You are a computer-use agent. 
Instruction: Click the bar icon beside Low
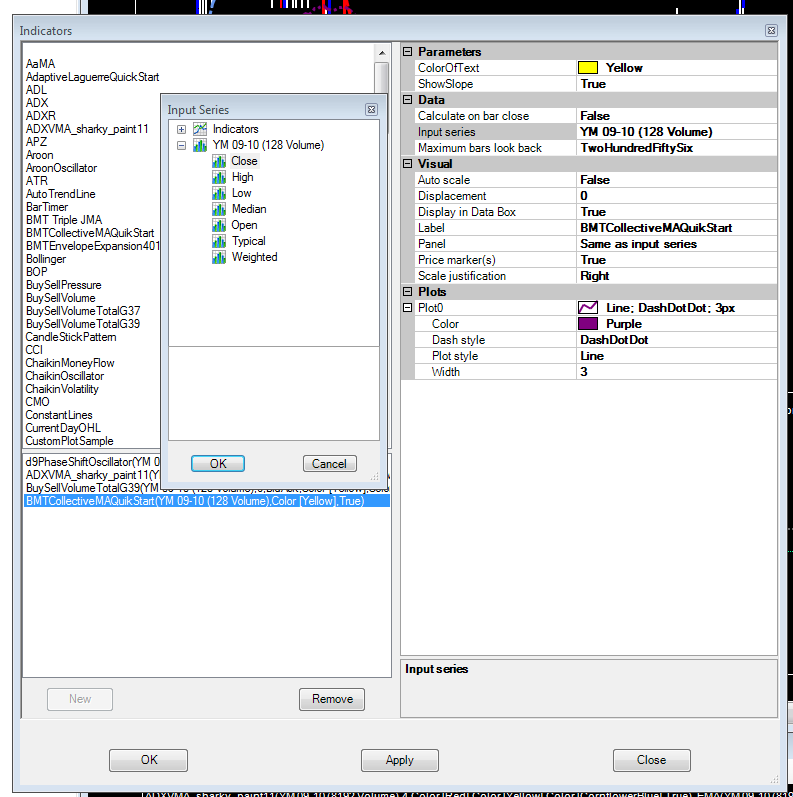pyautogui.click(x=219, y=193)
